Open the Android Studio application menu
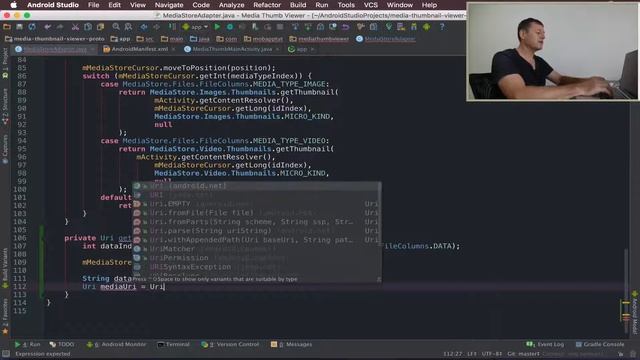Screen dimensions: 640x360 tap(53, 5)
